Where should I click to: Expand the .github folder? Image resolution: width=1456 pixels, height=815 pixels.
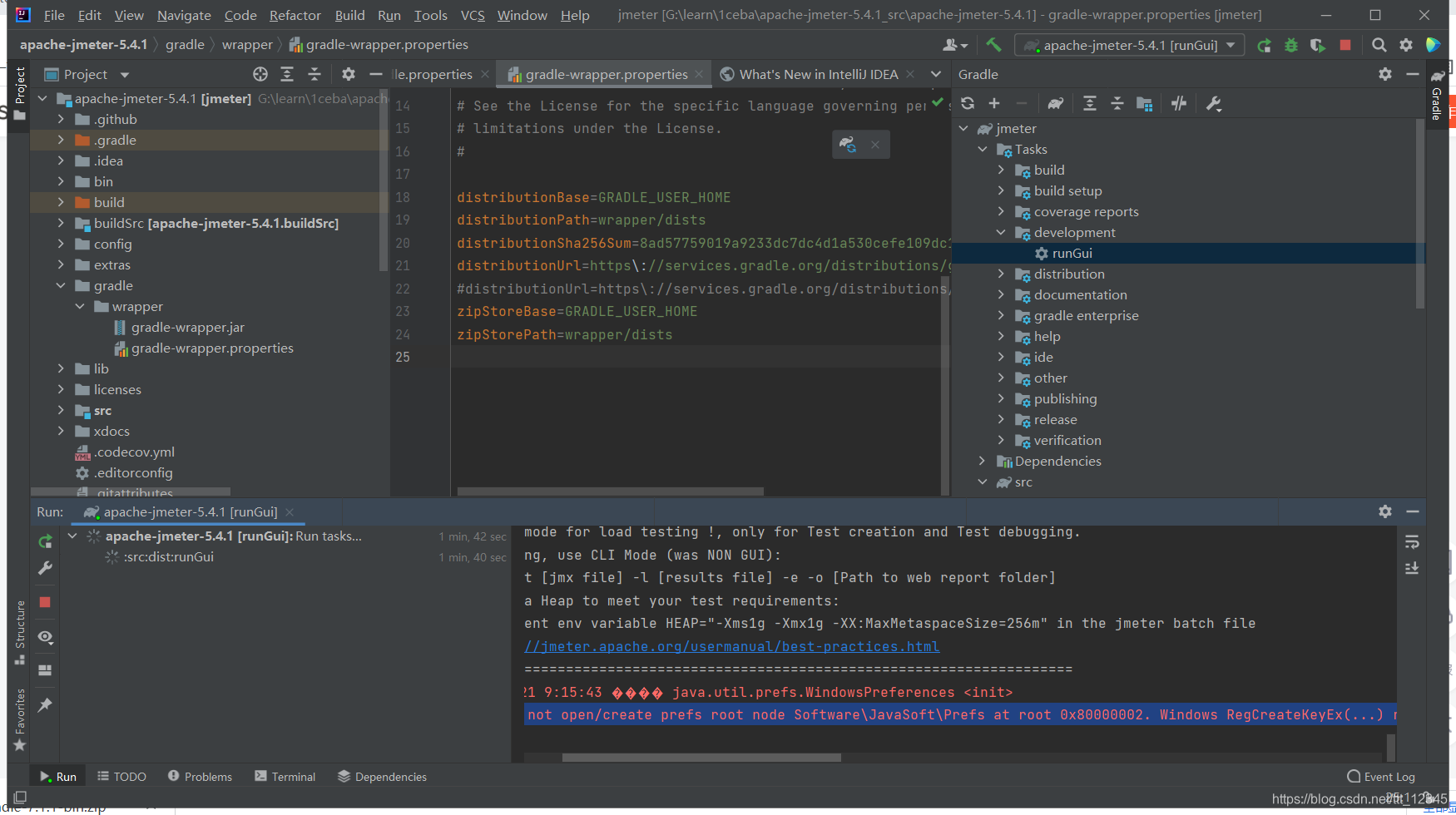click(x=61, y=119)
